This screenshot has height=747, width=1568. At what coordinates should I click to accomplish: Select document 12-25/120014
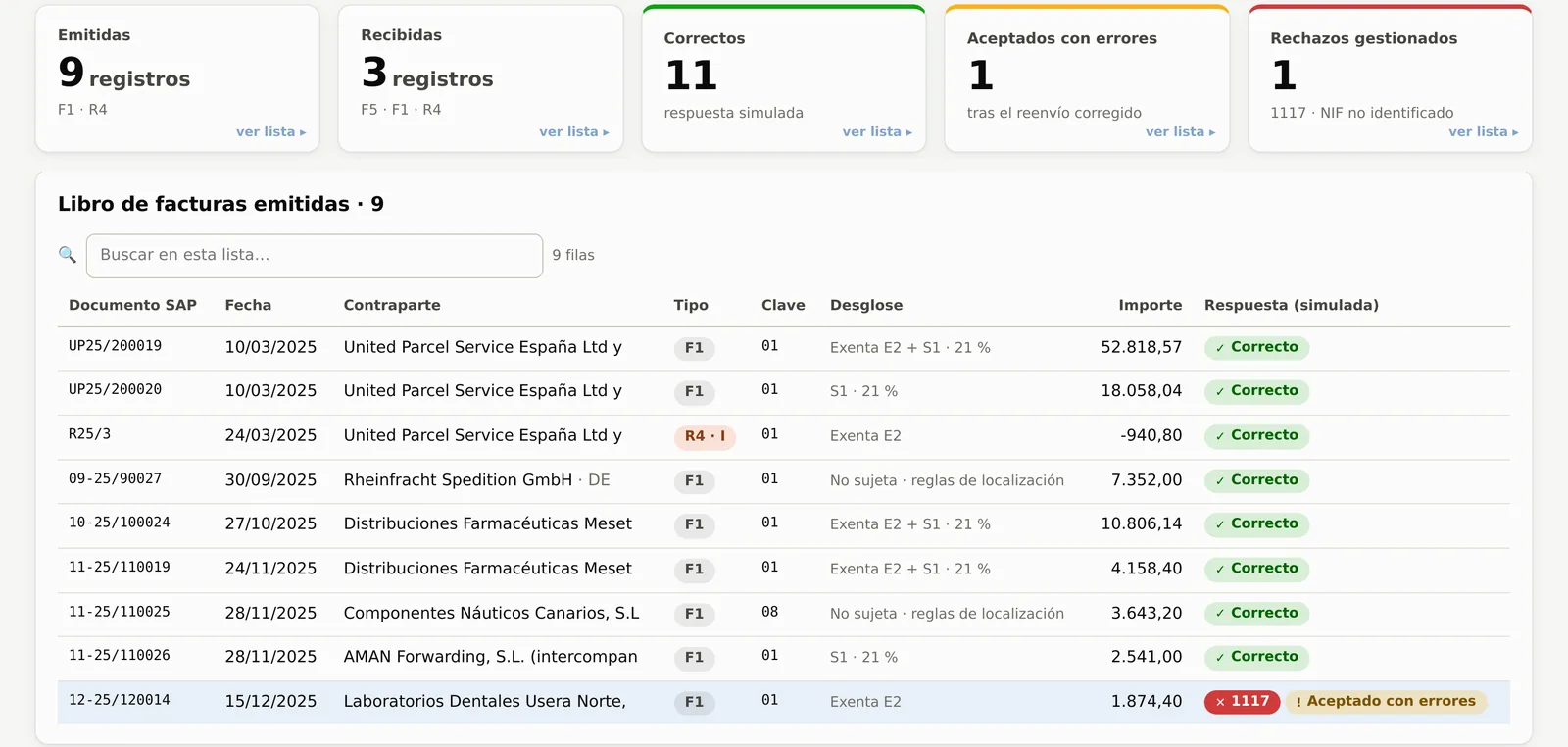[x=120, y=701]
